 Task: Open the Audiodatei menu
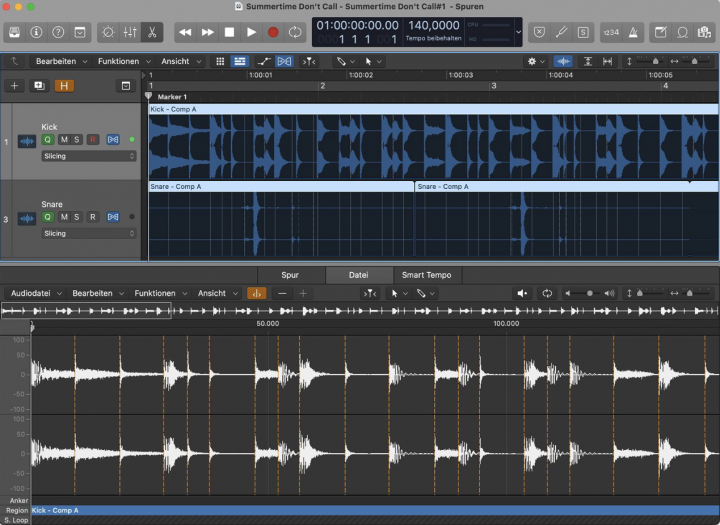point(36,293)
